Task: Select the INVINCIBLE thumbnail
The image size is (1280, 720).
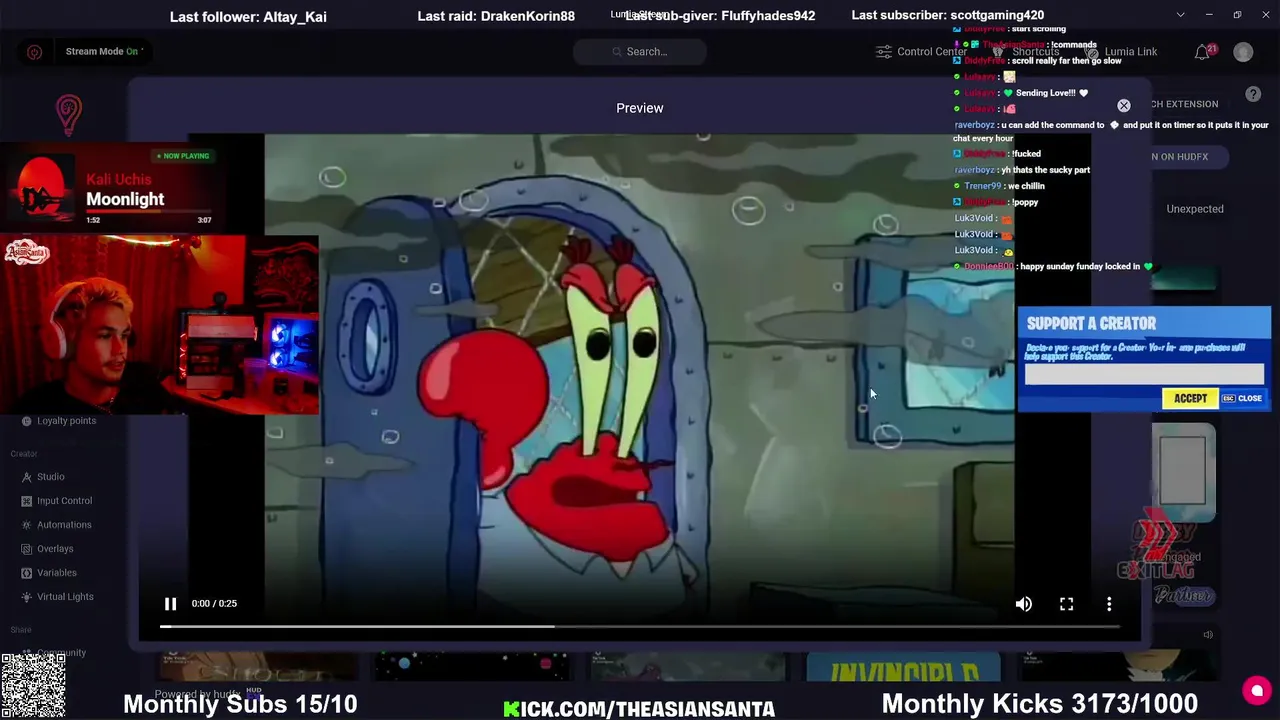Action: tap(903, 667)
